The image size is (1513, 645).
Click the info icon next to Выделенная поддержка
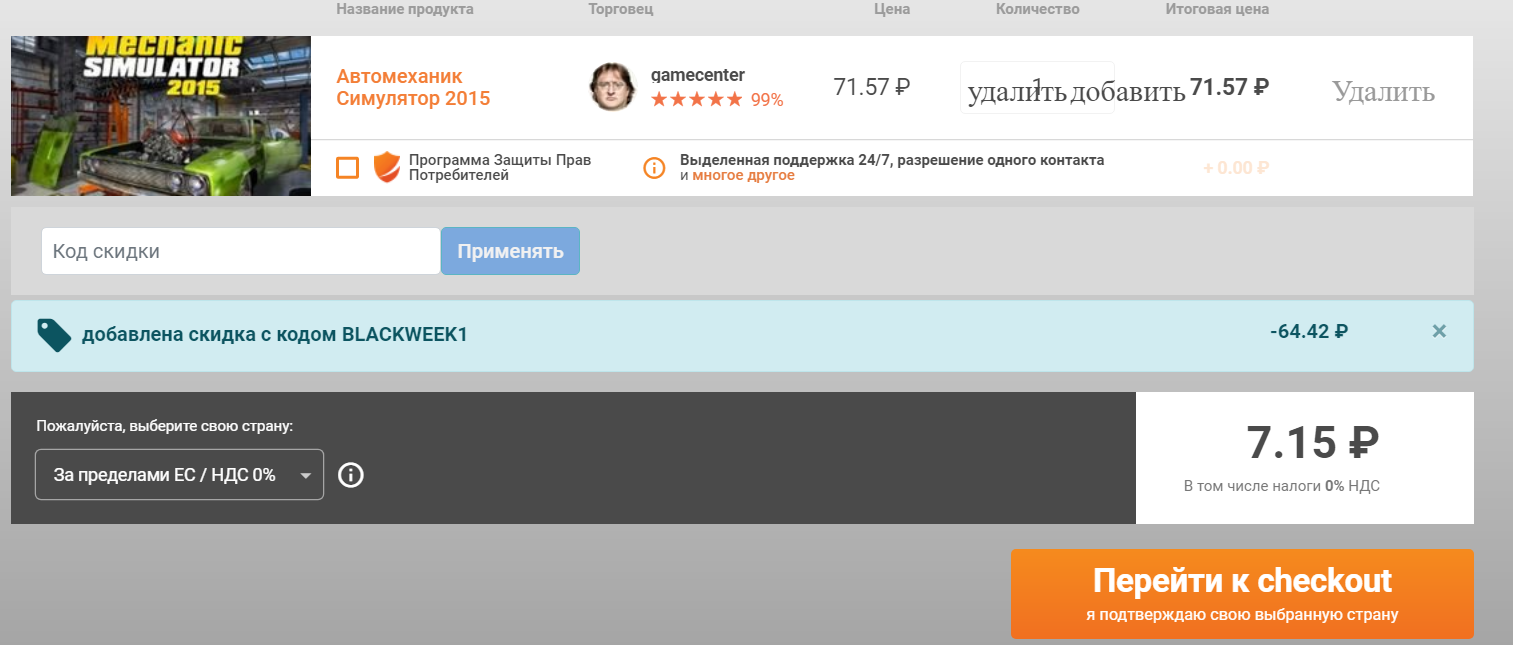pos(654,167)
